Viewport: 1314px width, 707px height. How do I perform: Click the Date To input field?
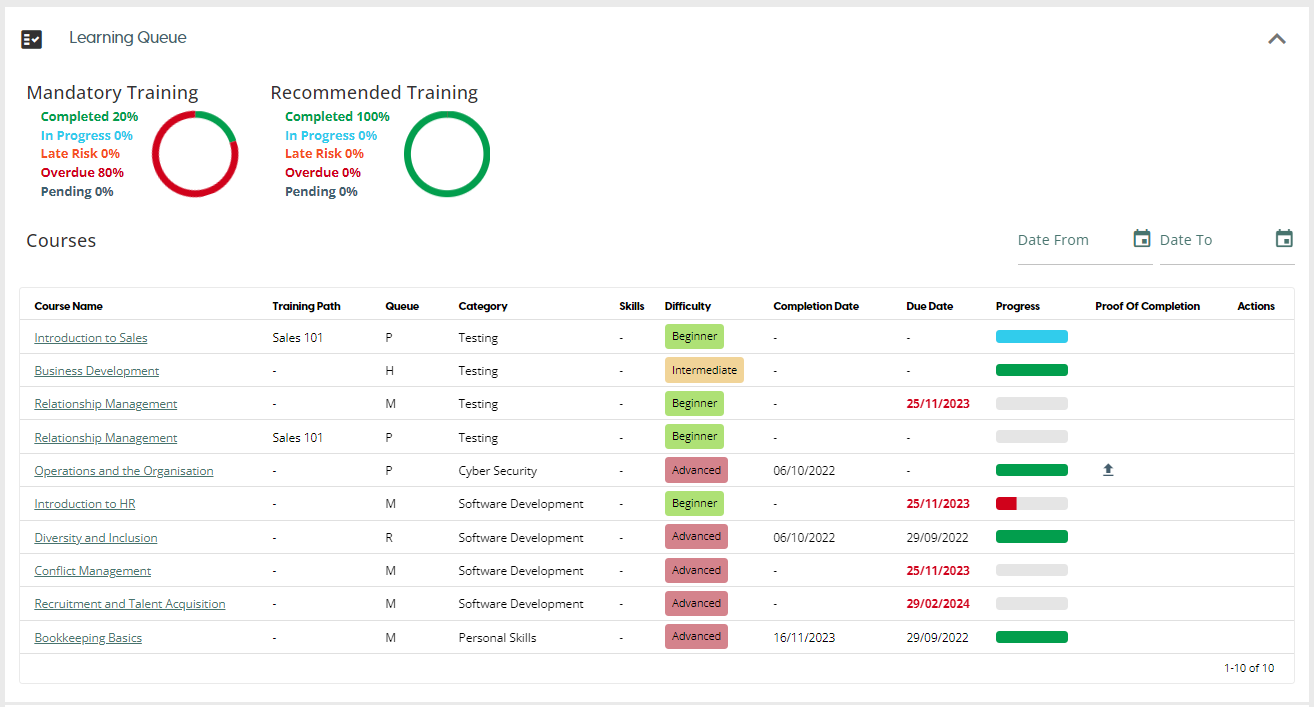1212,241
